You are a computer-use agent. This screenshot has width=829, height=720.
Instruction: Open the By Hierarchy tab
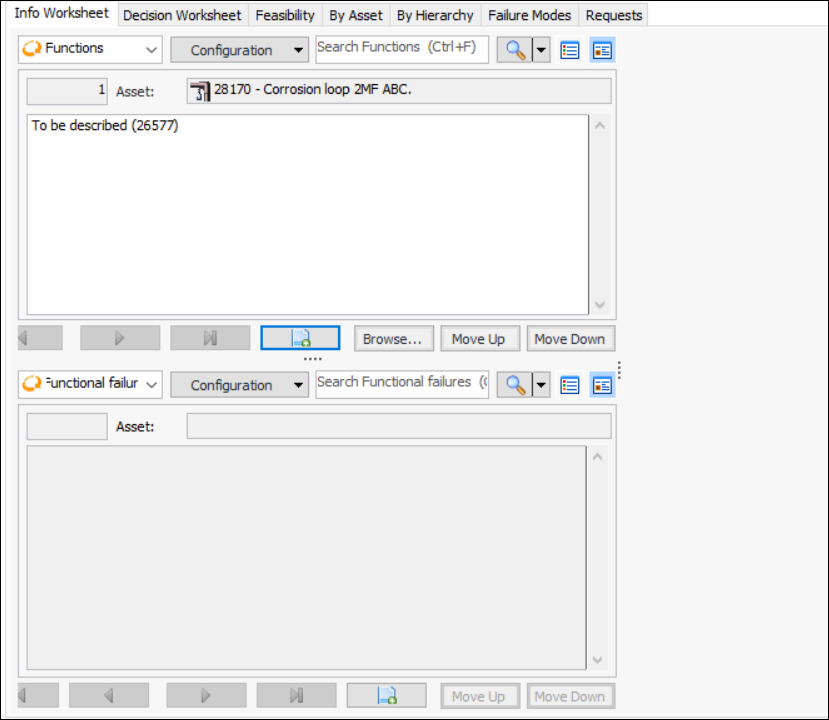[435, 15]
